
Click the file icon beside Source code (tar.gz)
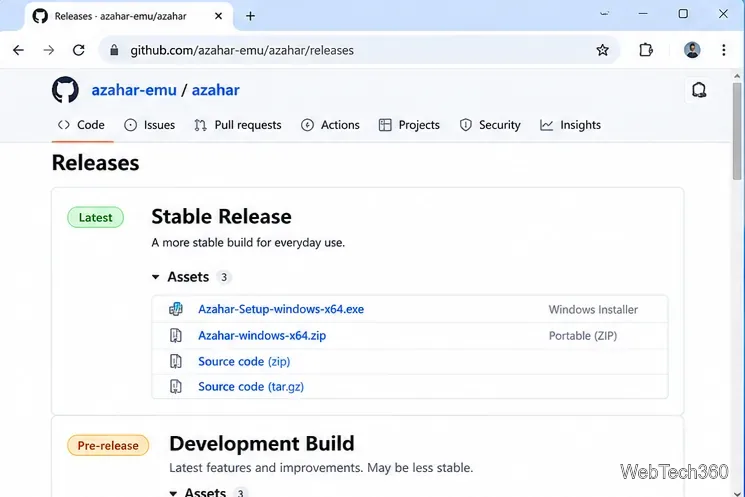(176, 386)
